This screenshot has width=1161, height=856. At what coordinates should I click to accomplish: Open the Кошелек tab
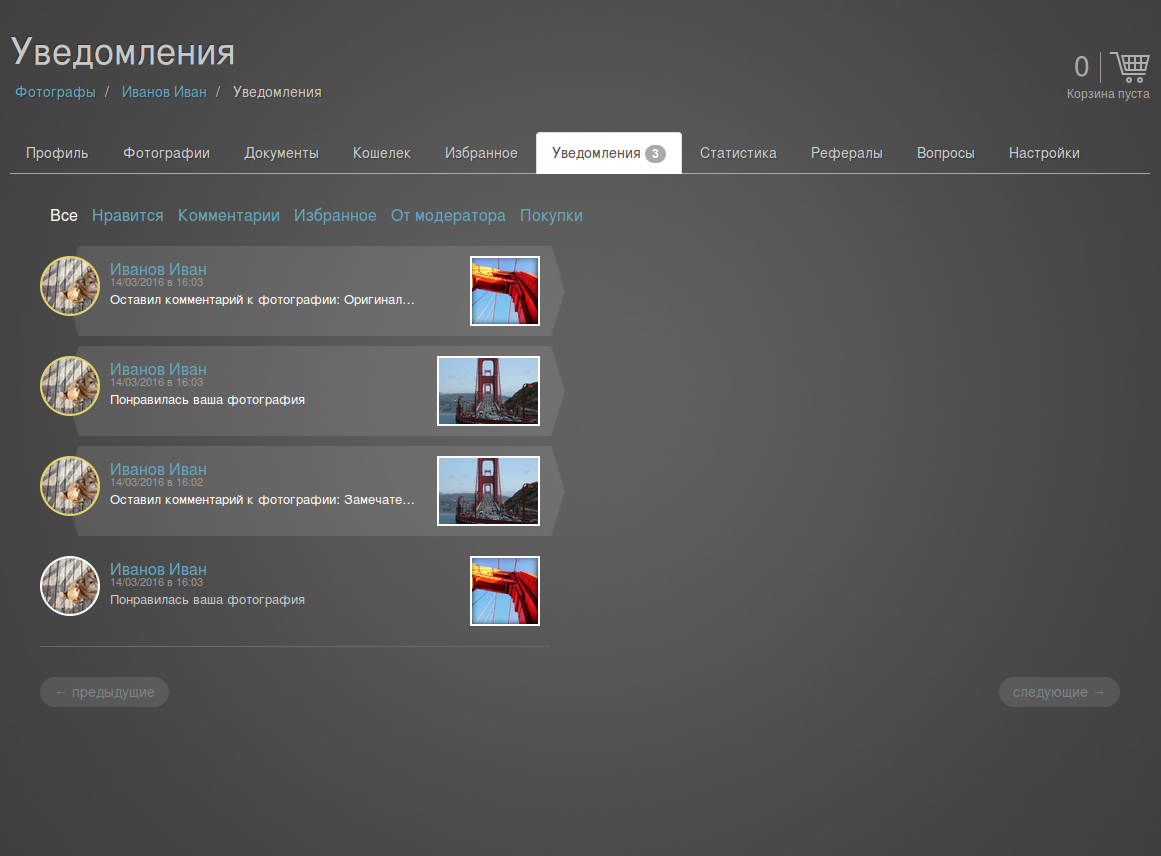point(382,153)
